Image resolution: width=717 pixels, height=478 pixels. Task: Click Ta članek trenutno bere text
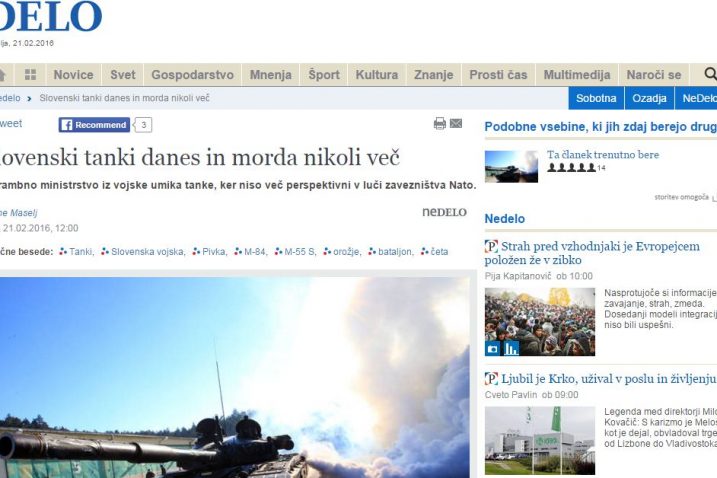[x=603, y=155]
